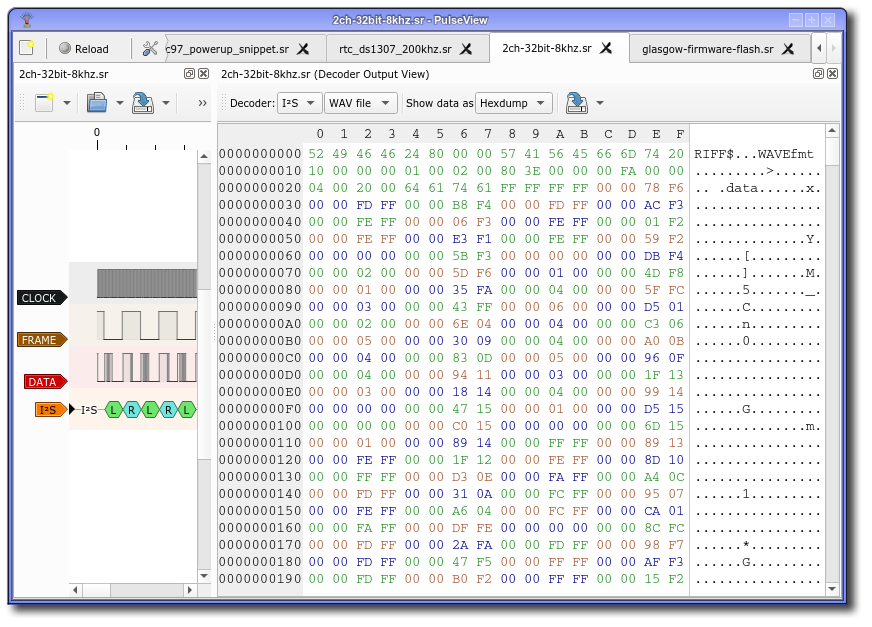Float the Decoder Output View dock
Image resolution: width=872 pixels, height=627 pixels.
(x=818, y=73)
